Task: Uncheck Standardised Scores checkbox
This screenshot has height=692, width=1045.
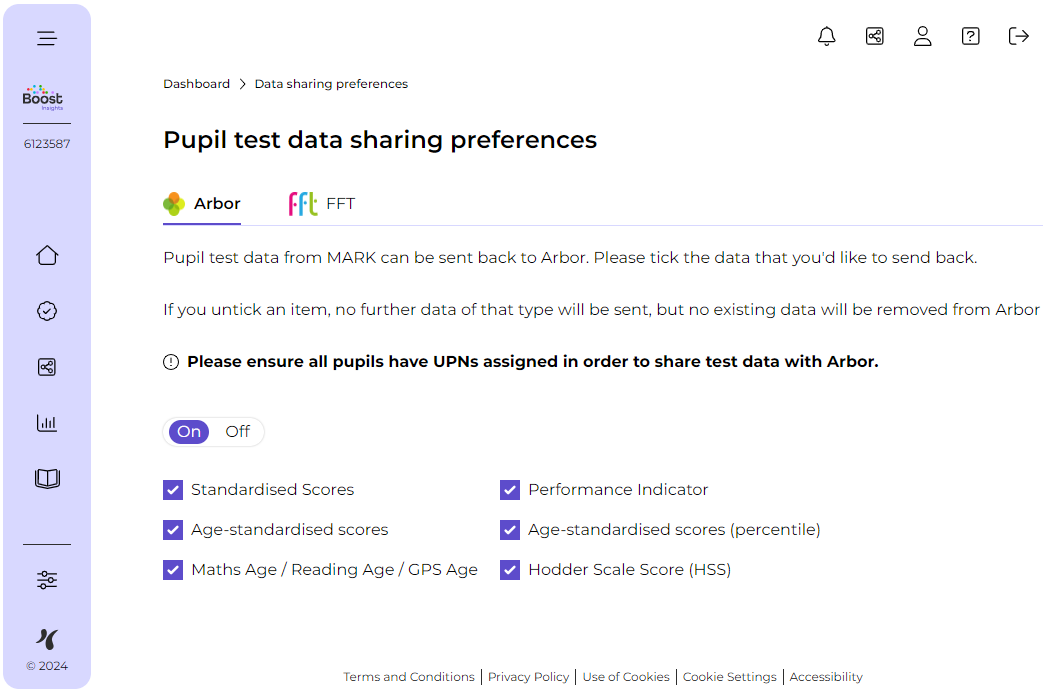Action: coord(173,490)
